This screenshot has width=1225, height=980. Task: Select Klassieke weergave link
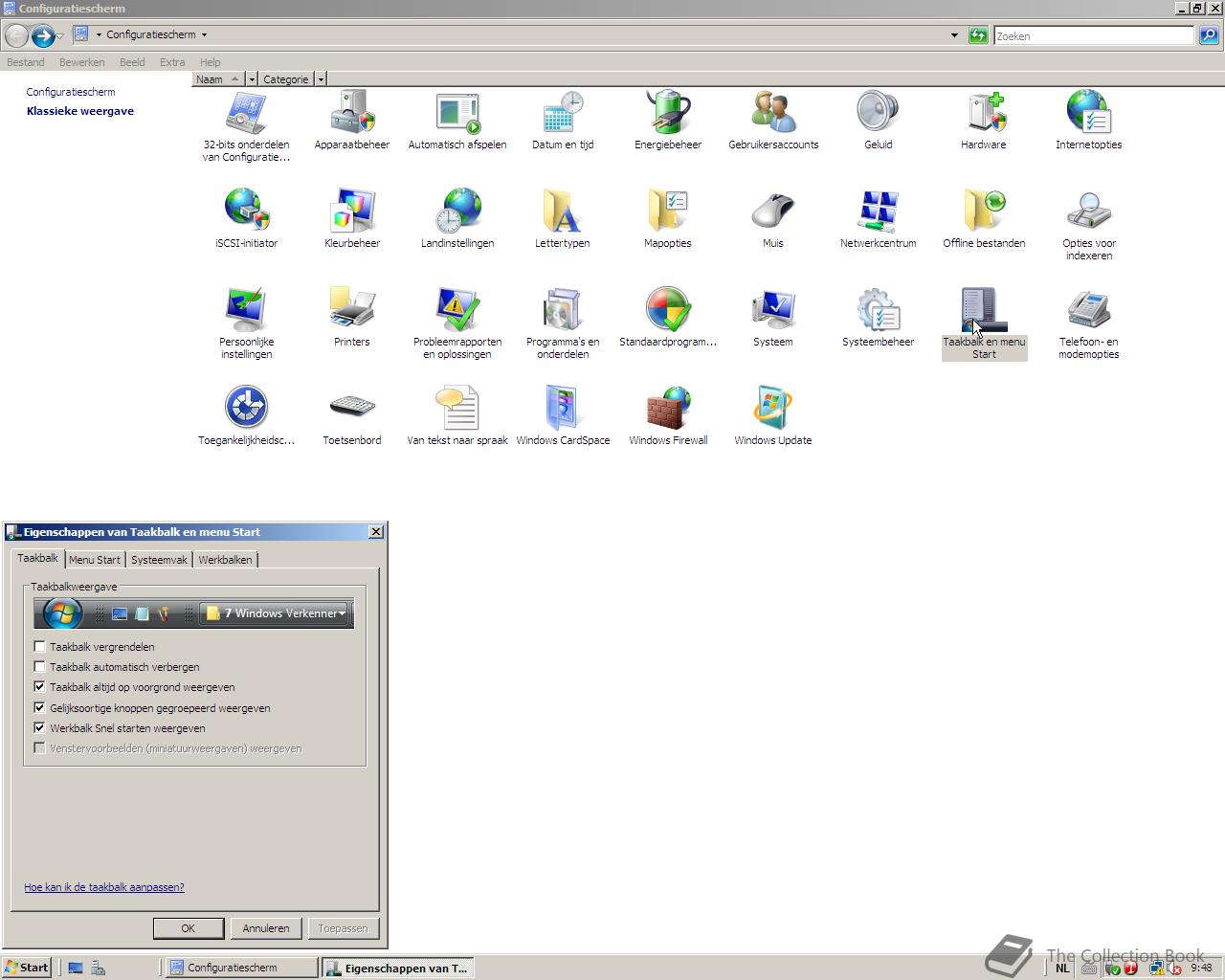tap(80, 111)
